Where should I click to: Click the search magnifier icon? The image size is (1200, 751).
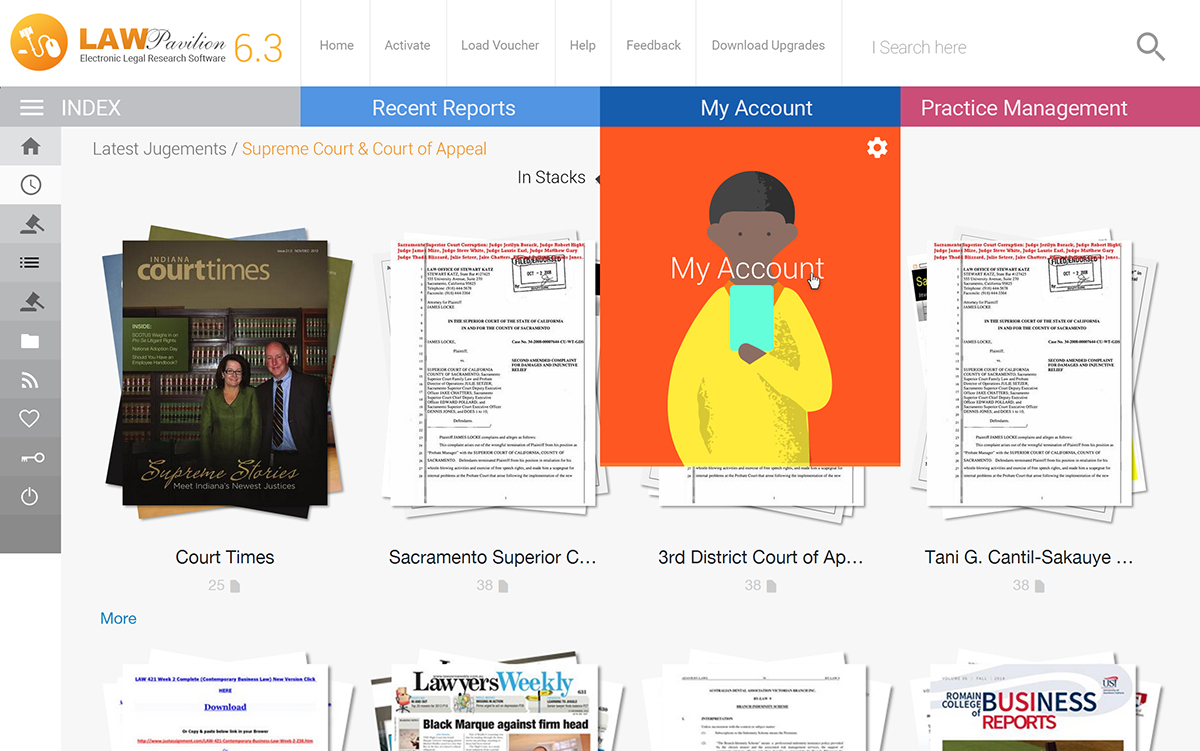coord(1151,46)
